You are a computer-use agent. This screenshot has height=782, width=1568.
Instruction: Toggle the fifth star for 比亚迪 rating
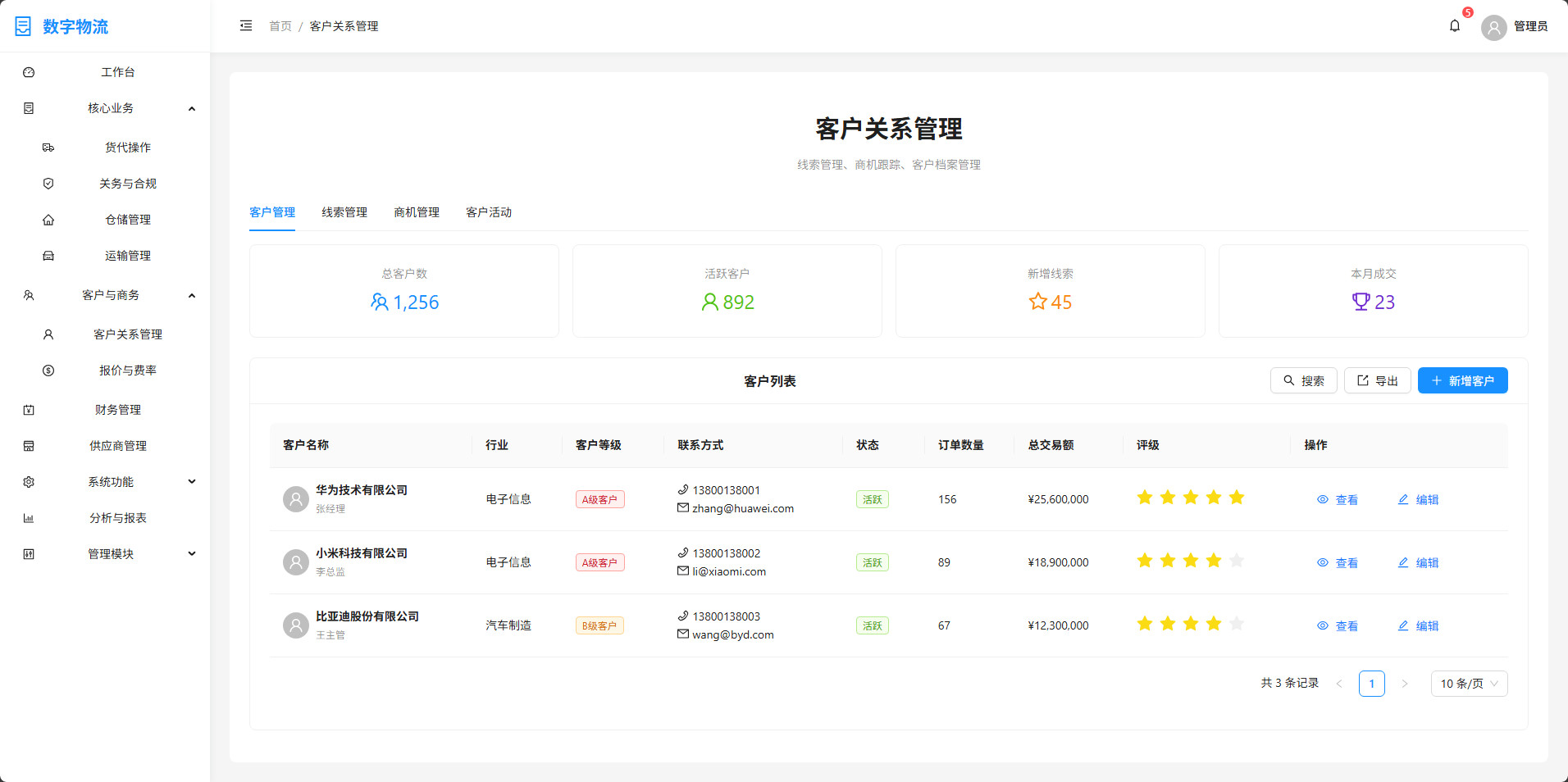click(1237, 623)
